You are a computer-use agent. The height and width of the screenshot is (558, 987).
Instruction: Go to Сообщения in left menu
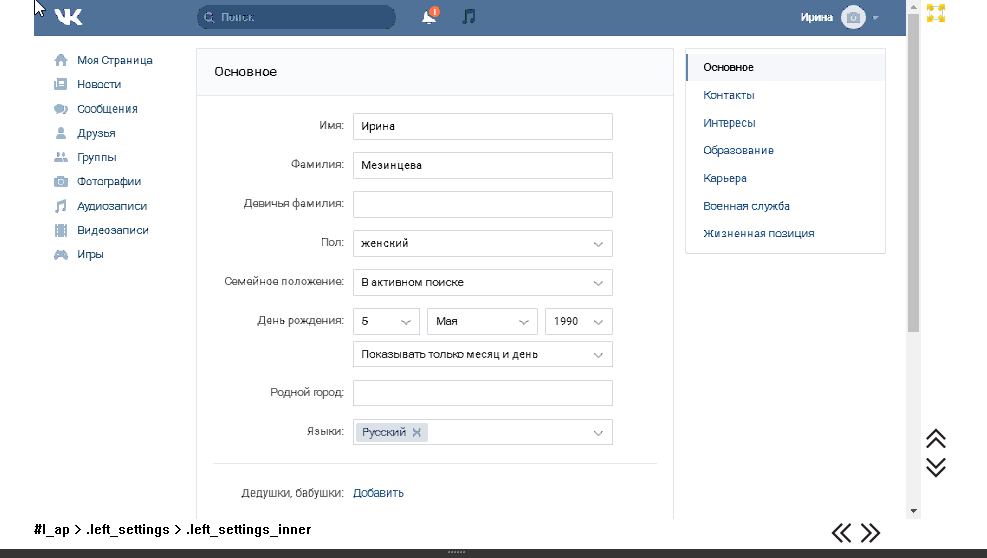point(107,109)
